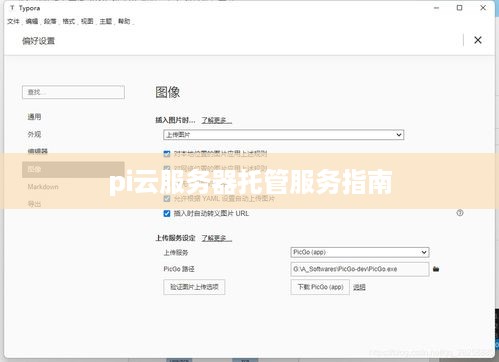The image size is (499, 362).
Task: Click the Typora app icon in title bar
Action: tap(12, 8)
